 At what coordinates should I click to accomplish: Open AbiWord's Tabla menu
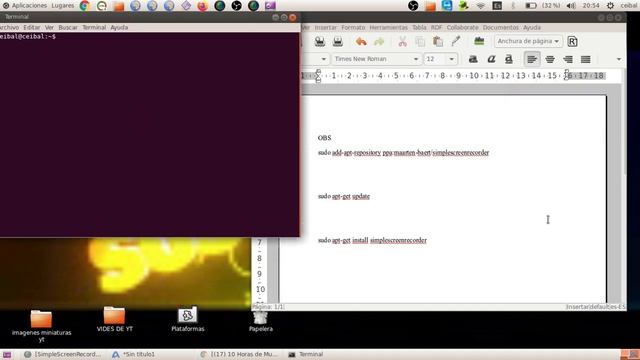[x=419, y=27]
